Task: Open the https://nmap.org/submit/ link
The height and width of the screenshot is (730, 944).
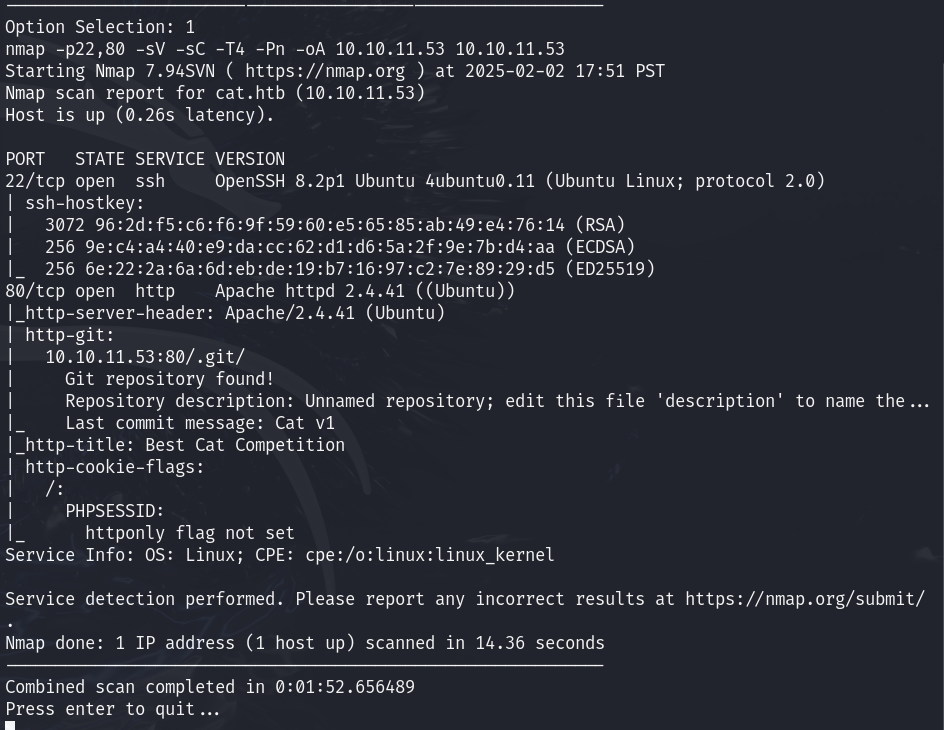Action: (x=805, y=599)
